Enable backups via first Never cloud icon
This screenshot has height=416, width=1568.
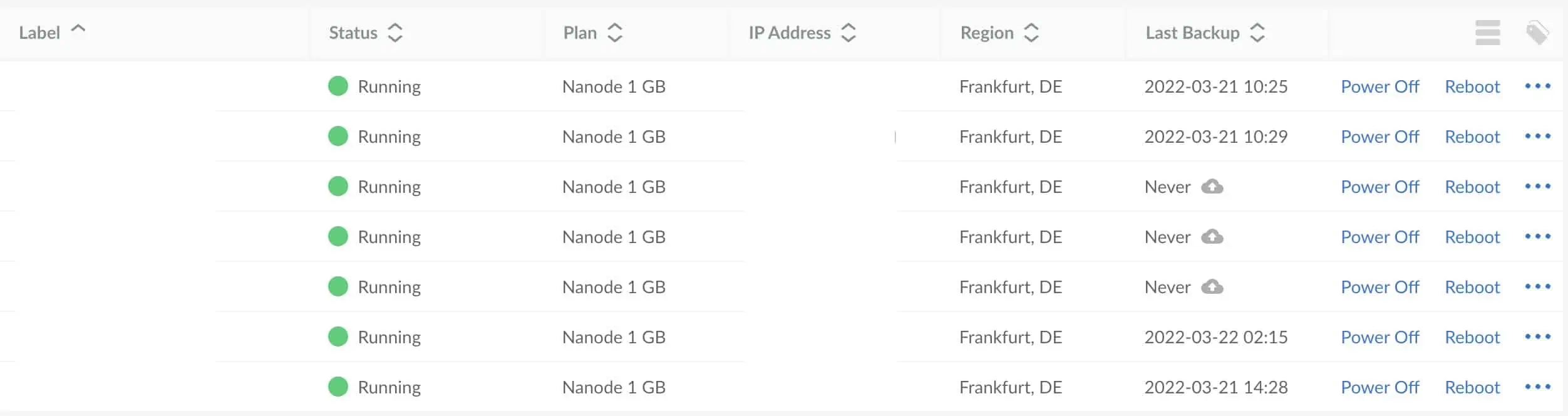1212,187
